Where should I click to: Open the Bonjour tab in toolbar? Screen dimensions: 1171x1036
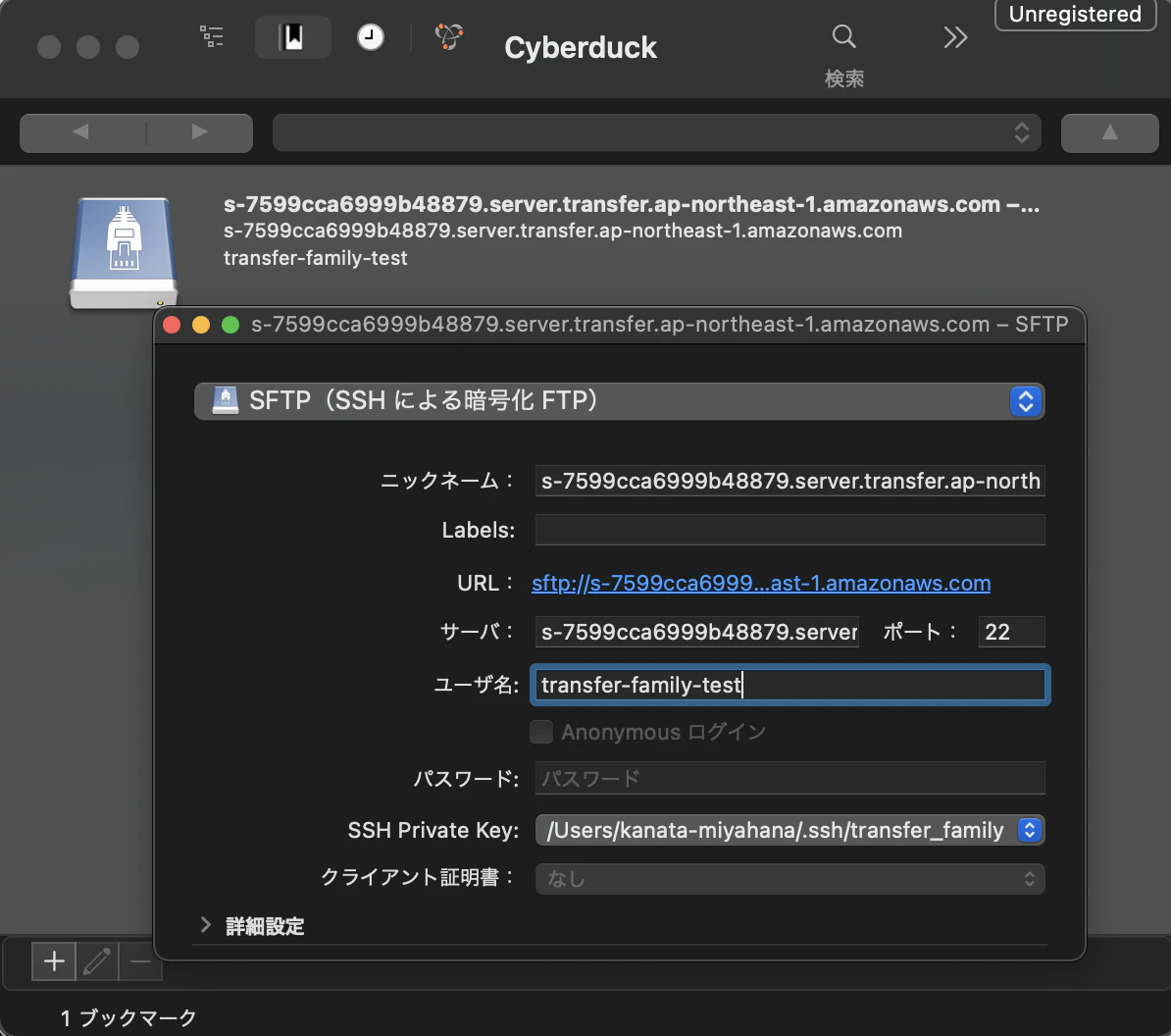tap(449, 36)
